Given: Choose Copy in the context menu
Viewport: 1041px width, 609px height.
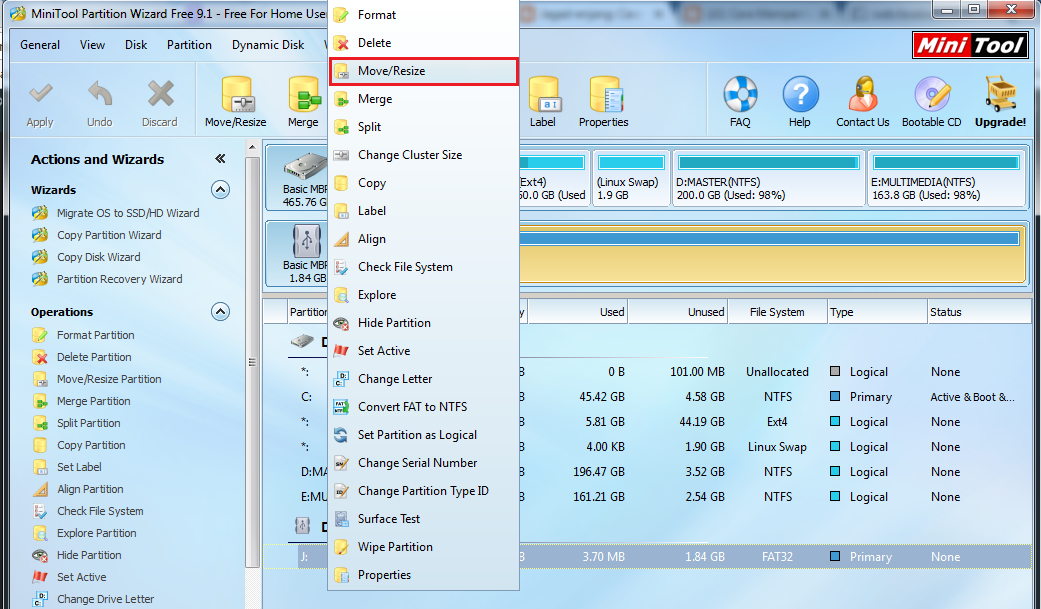Looking at the screenshot, I should tap(424, 183).
